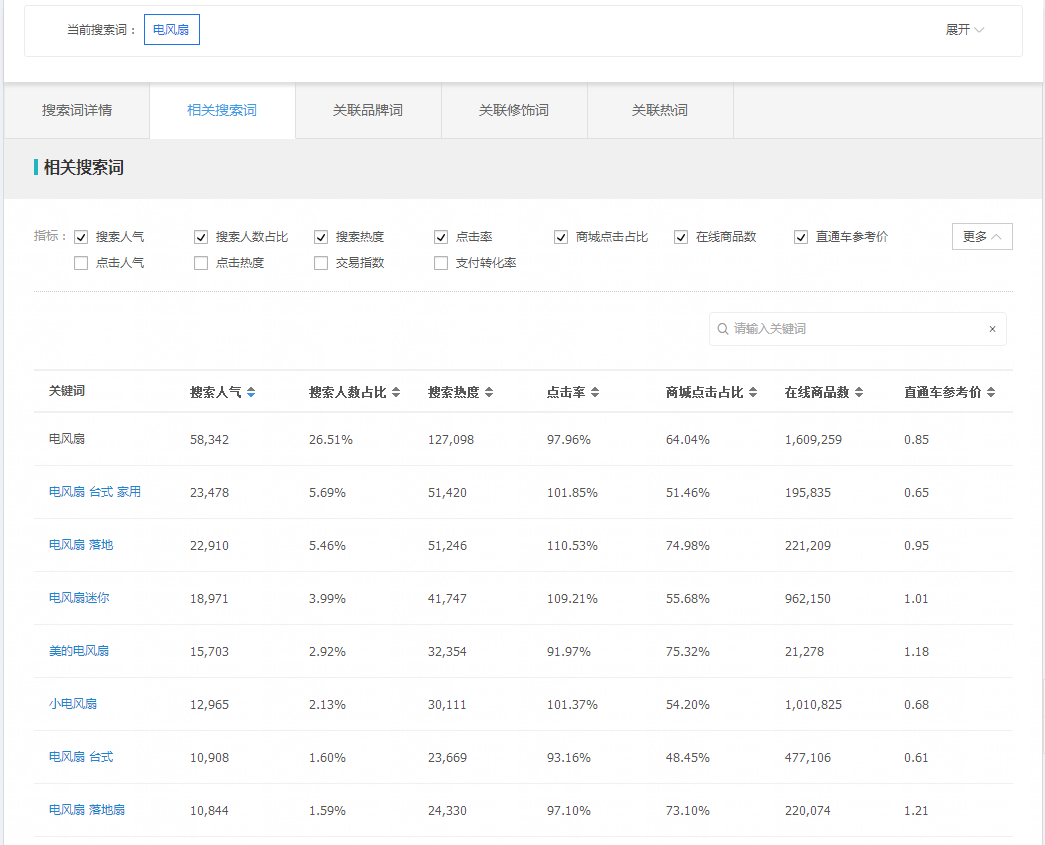
Task: Check the 支付转化率 checkbox
Action: 441,263
